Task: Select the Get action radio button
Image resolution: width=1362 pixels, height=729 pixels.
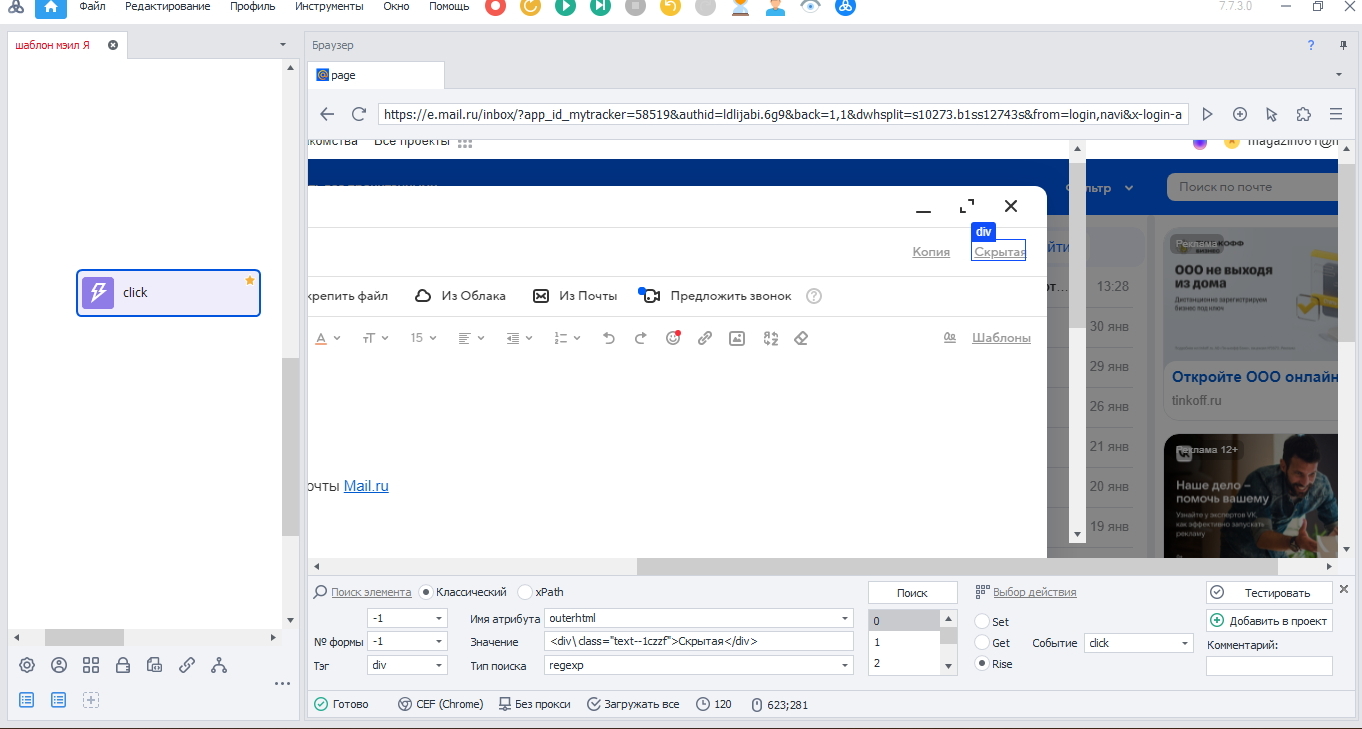Action: click(x=981, y=642)
